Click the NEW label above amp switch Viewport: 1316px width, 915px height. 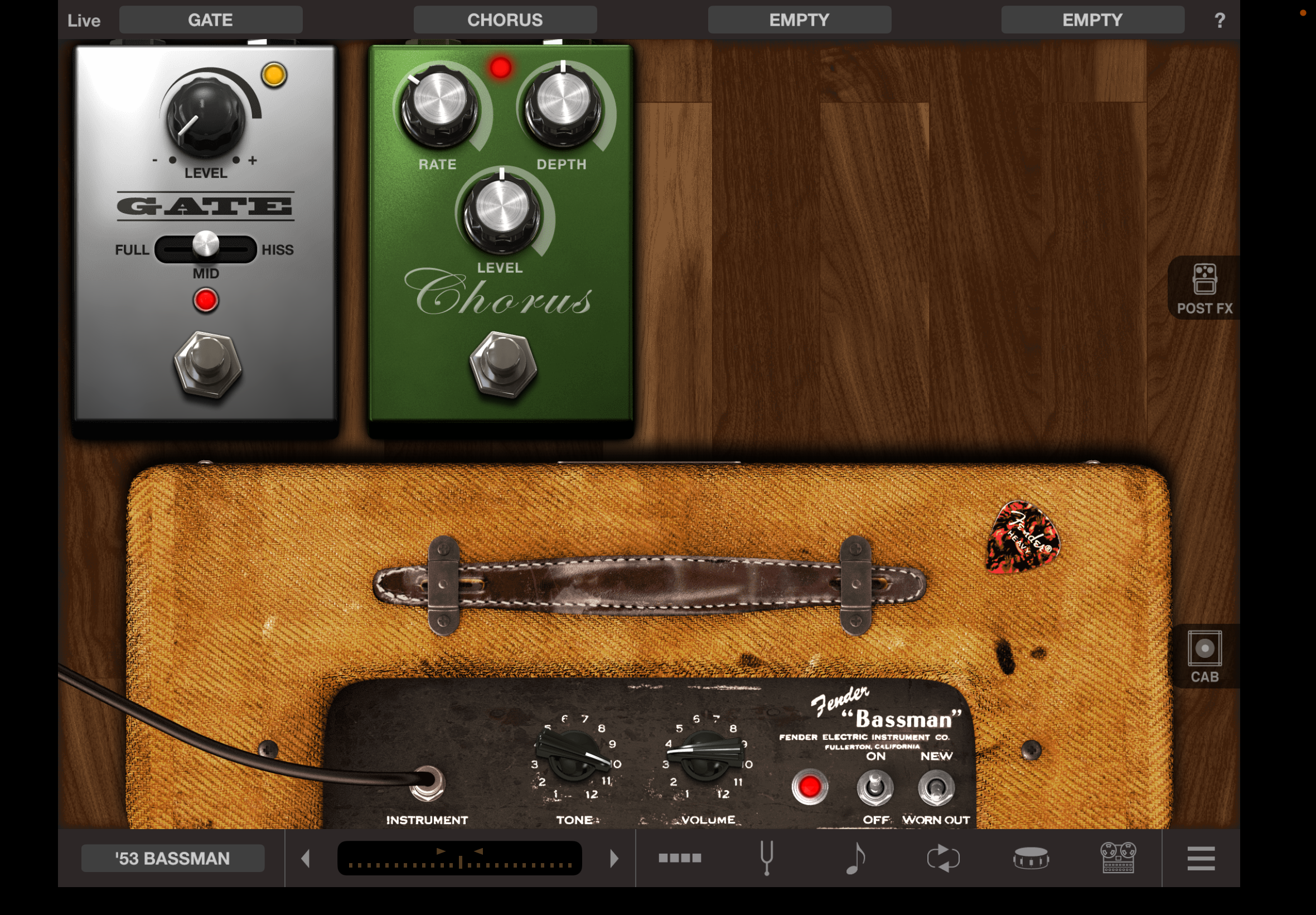point(936,755)
